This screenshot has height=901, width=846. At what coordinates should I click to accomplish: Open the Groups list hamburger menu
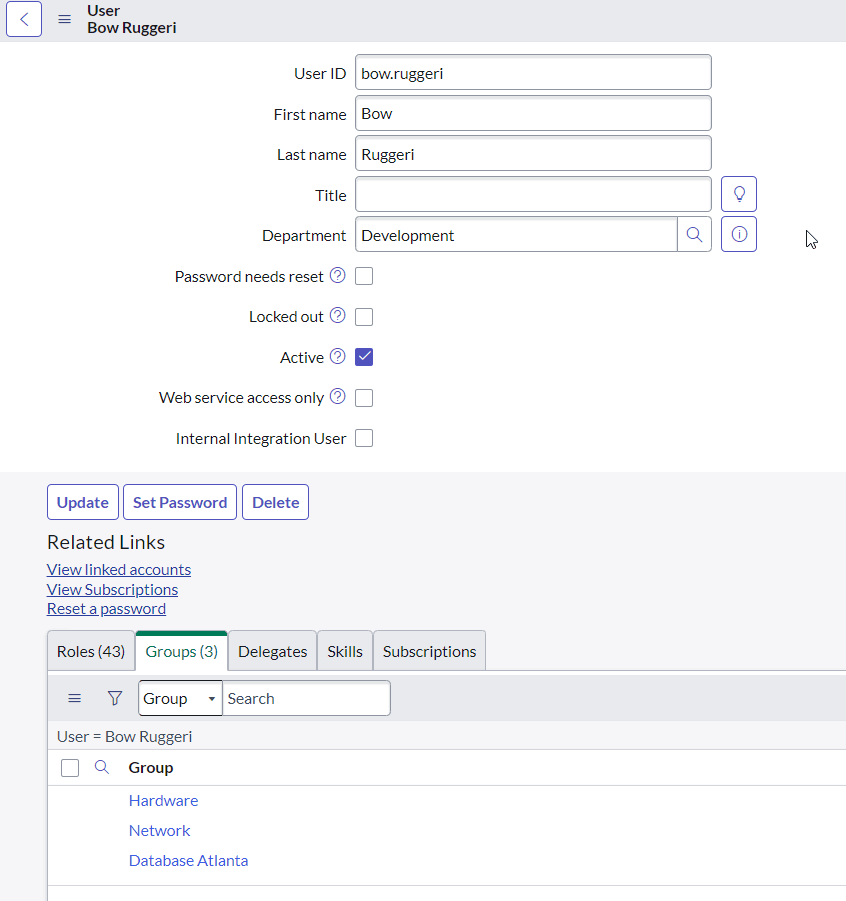pos(74,698)
